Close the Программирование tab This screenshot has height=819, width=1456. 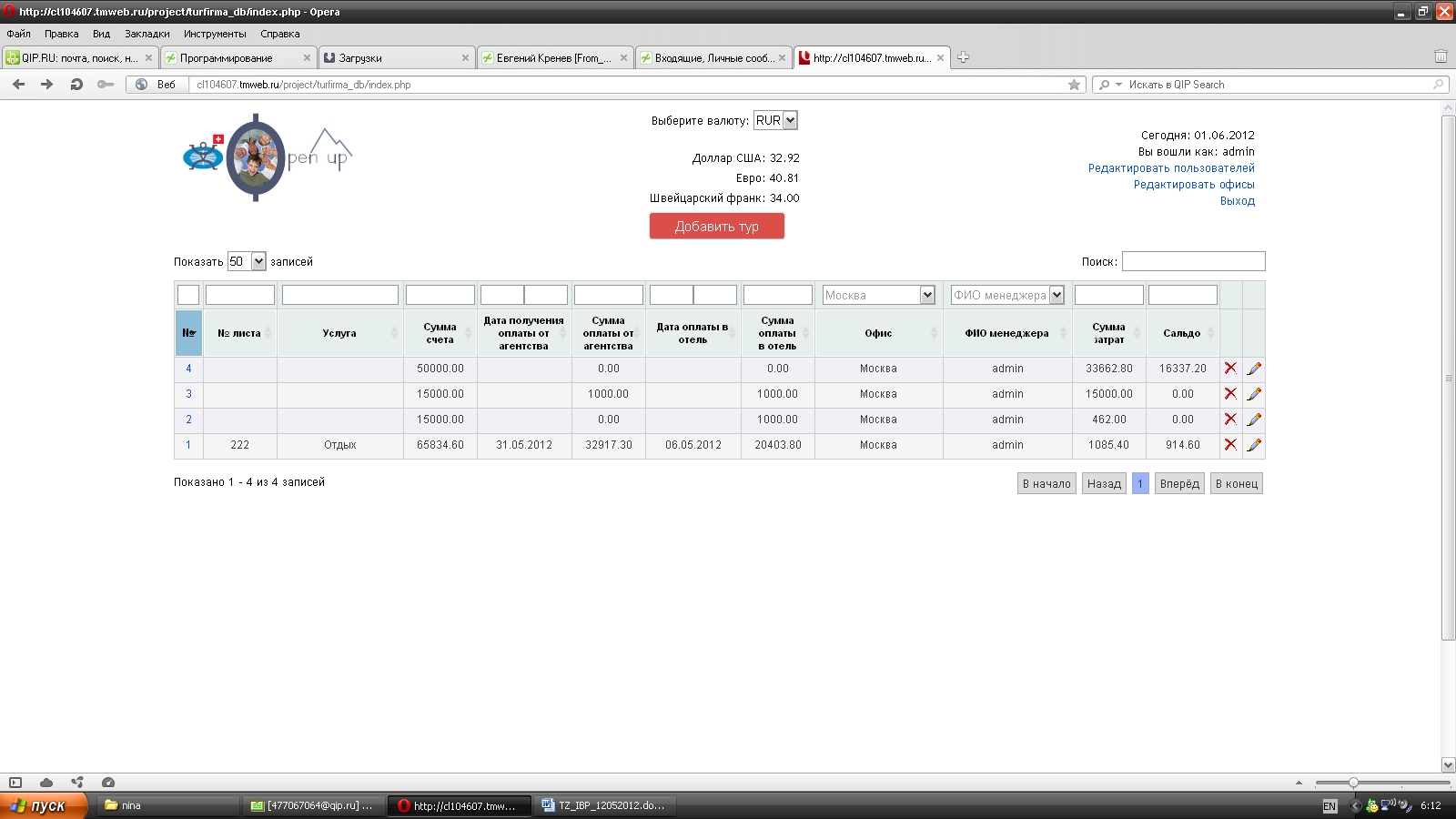(307, 57)
